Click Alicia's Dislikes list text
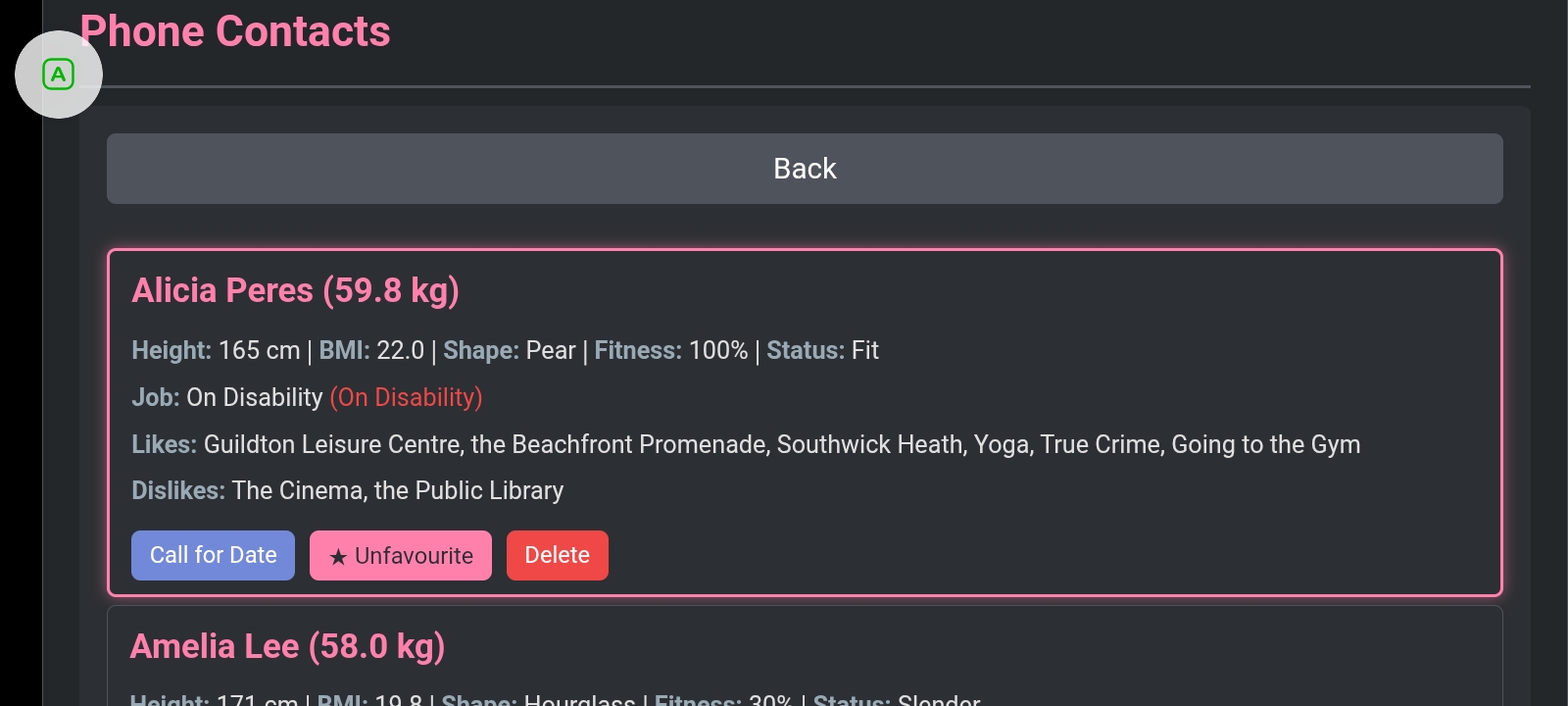Image resolution: width=1568 pixels, height=706 pixels. tap(397, 490)
